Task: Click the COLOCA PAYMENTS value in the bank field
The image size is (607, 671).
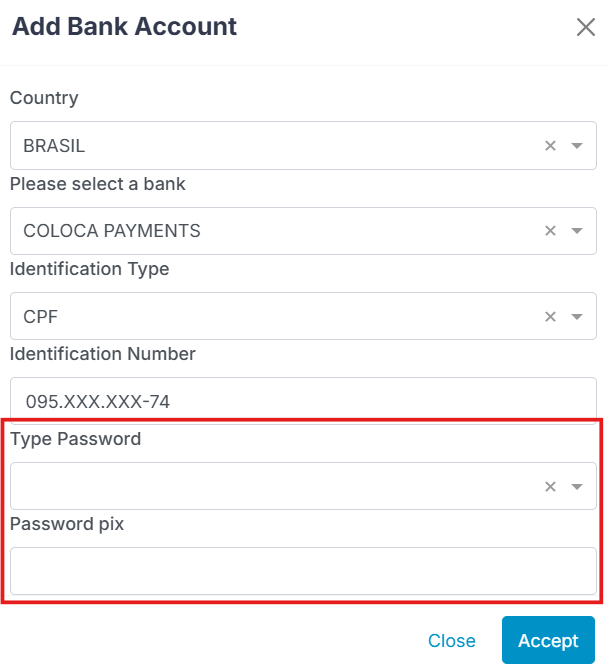Action: tap(112, 231)
